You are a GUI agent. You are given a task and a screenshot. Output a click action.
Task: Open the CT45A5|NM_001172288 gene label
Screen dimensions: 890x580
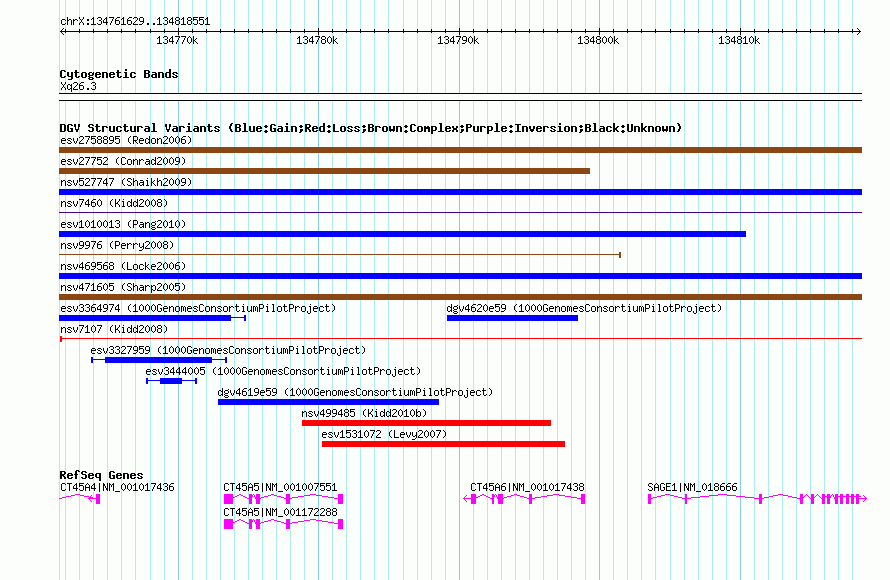click(280, 512)
